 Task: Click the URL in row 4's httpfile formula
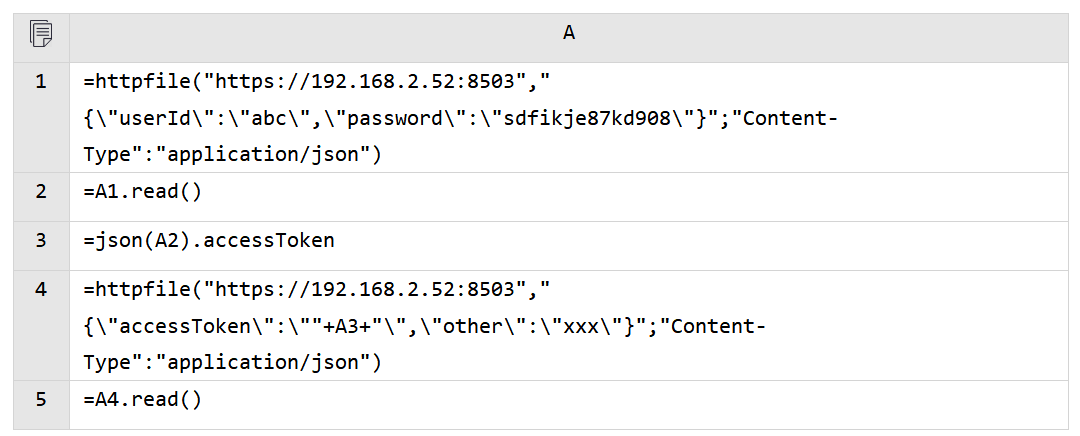pos(371,290)
